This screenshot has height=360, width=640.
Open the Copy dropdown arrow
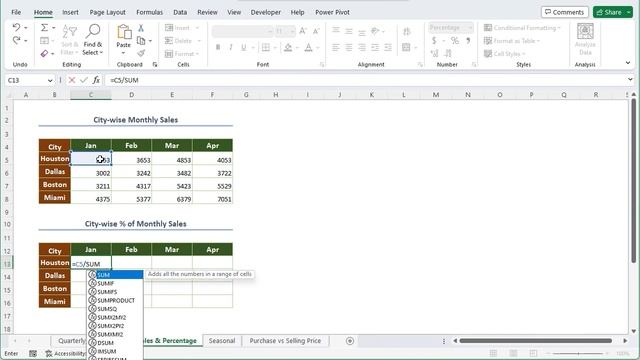point(150,41)
